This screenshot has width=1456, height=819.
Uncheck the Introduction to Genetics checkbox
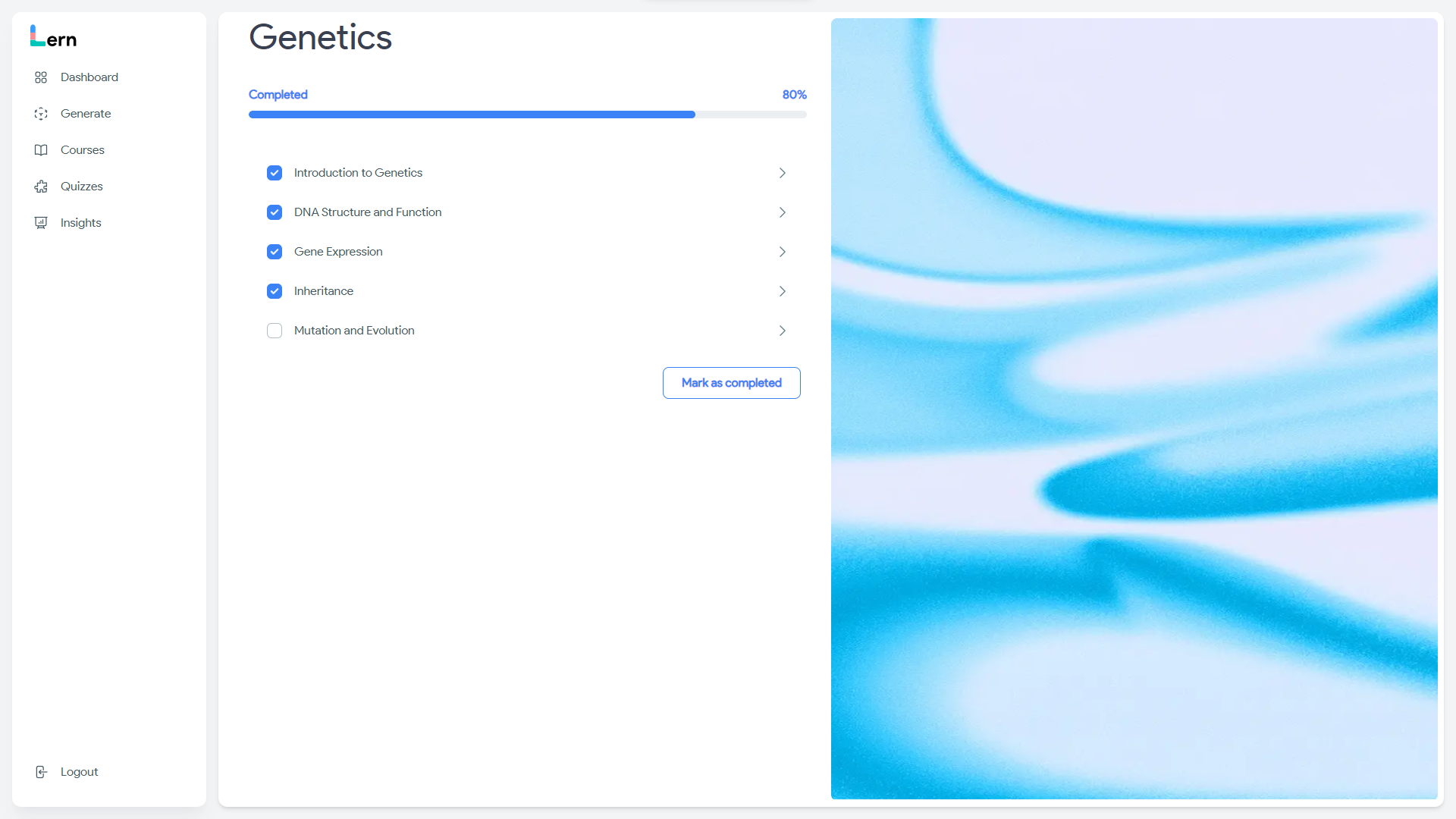tap(275, 173)
